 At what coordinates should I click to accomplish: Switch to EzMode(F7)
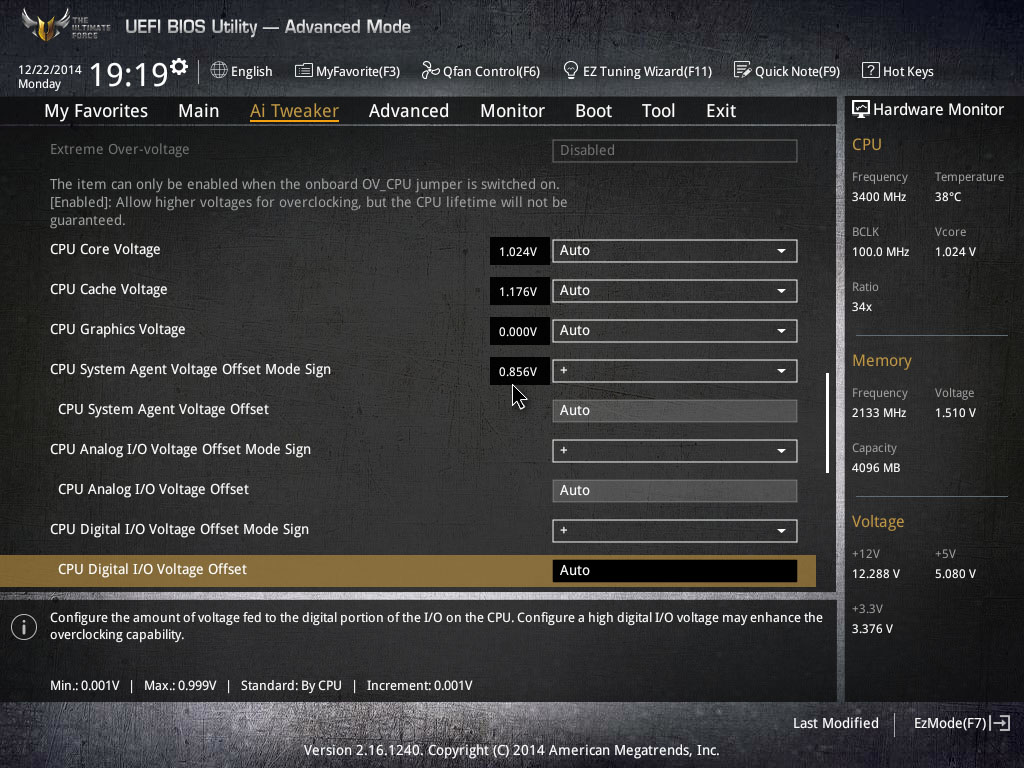click(x=961, y=723)
